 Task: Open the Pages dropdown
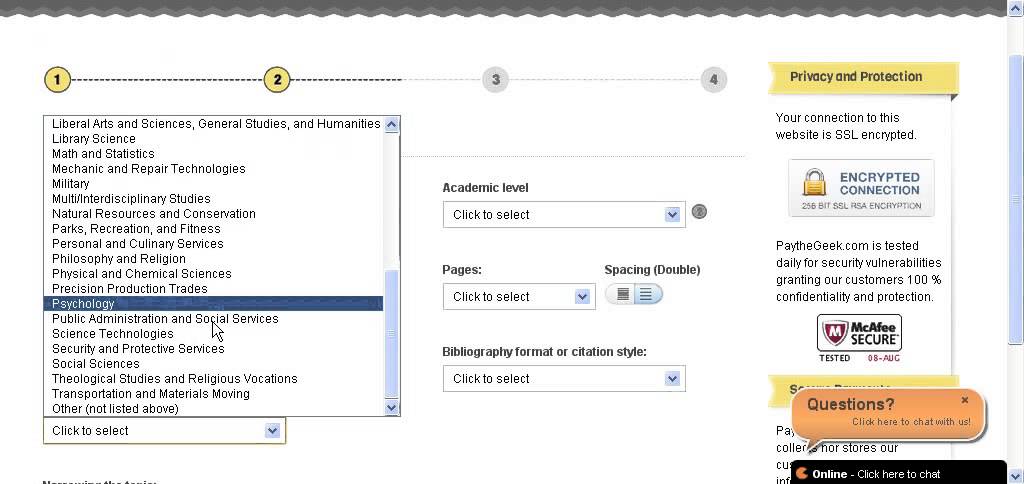519,297
